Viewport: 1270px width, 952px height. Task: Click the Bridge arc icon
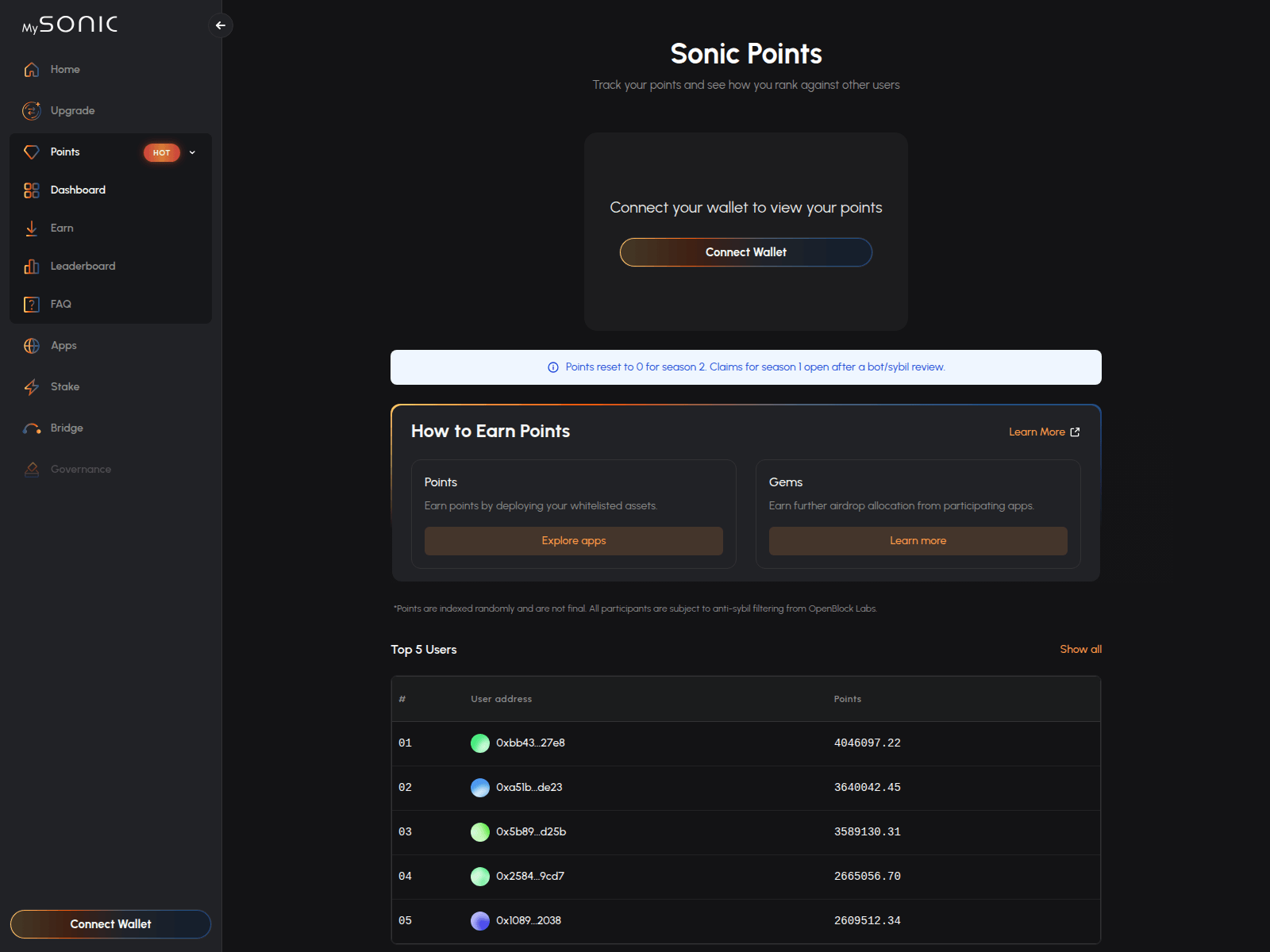tap(32, 428)
